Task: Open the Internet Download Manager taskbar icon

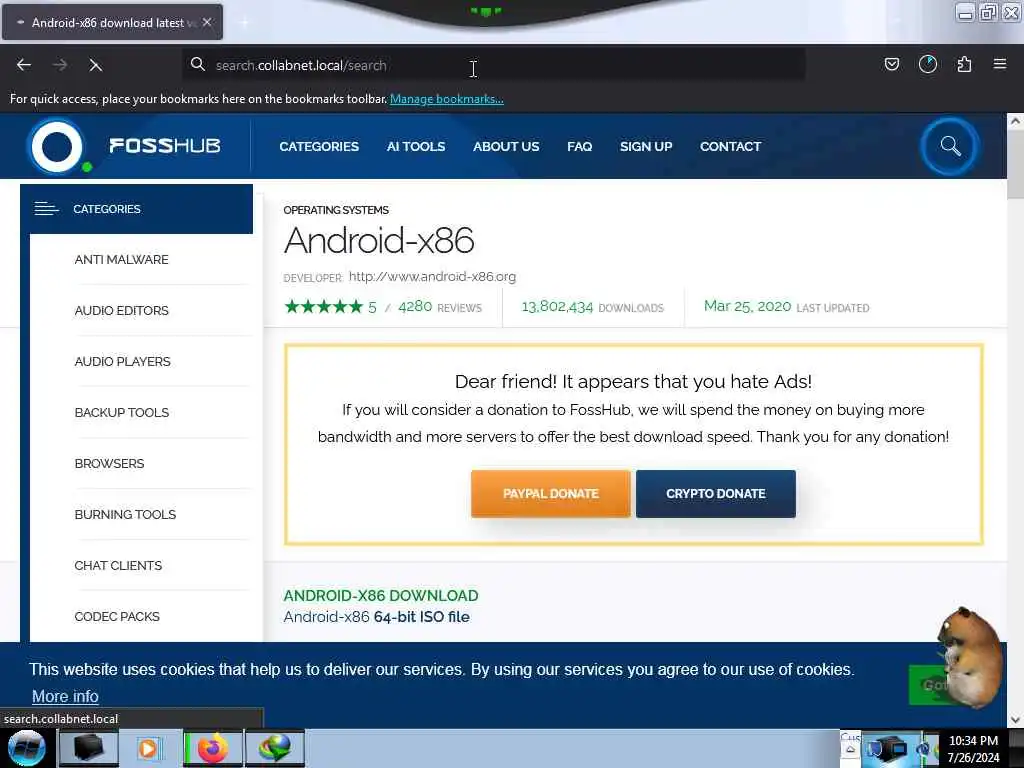Action: tap(274, 748)
